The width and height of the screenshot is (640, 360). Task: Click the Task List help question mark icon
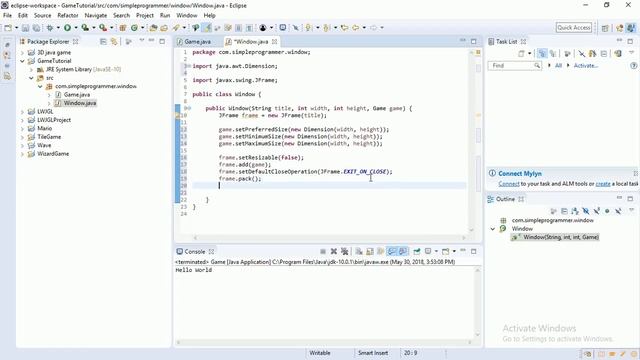[633, 65]
